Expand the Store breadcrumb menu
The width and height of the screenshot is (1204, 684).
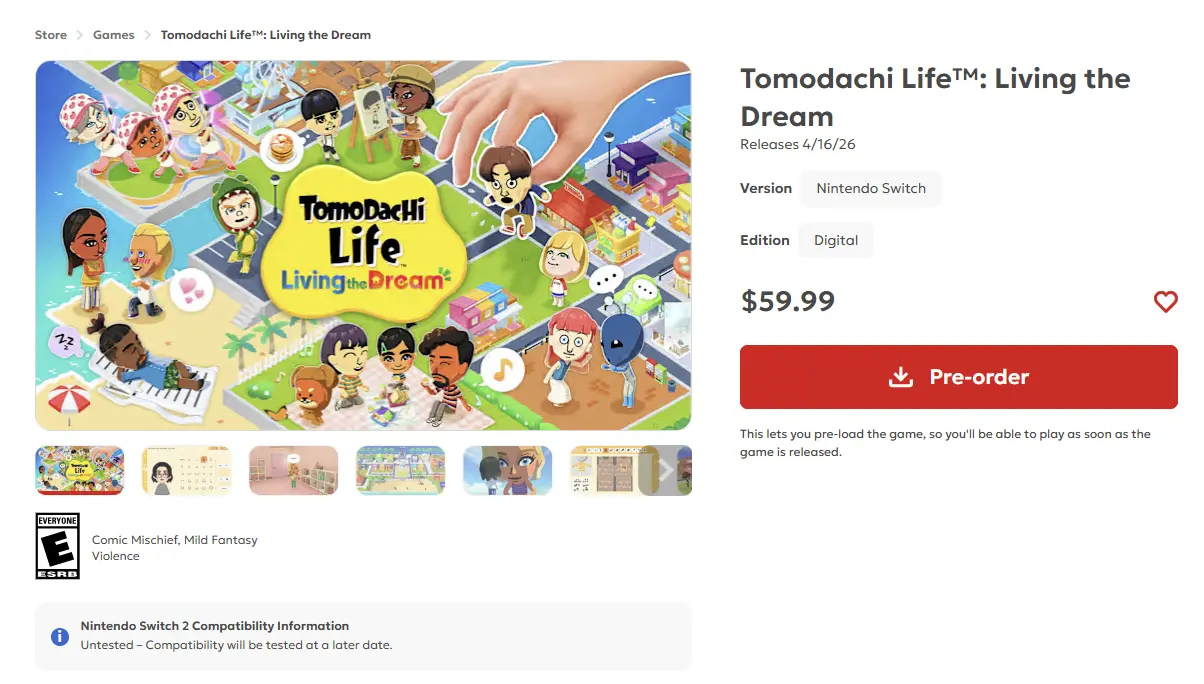(x=51, y=34)
